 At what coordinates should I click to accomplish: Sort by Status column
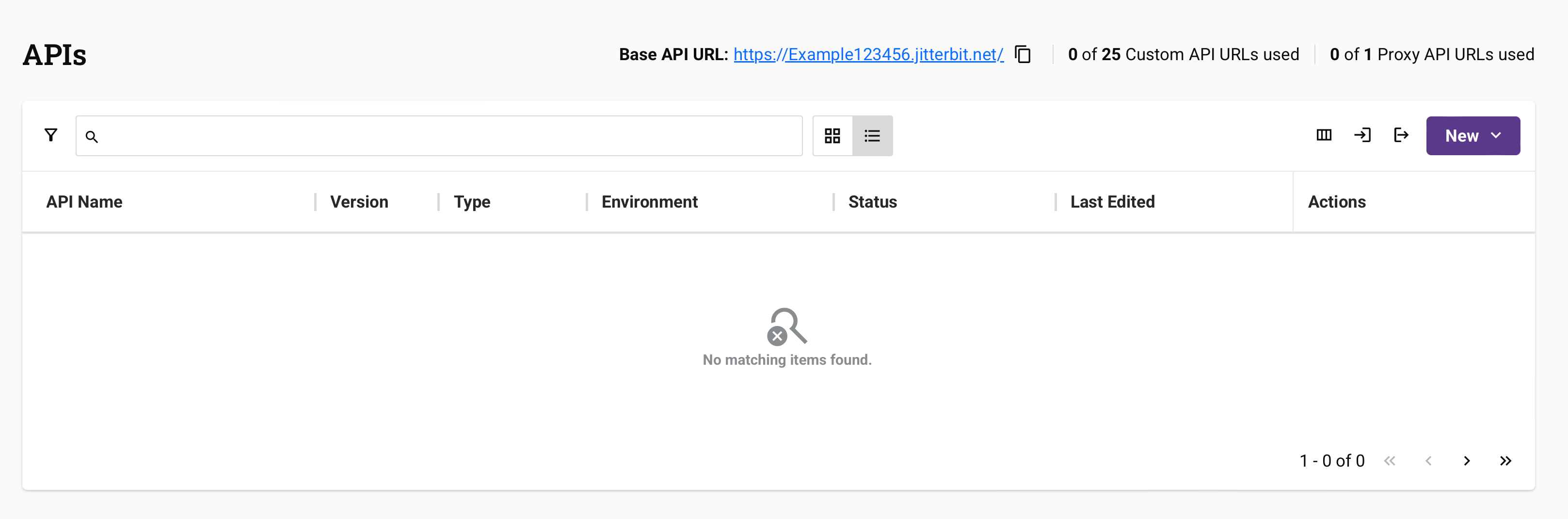tap(872, 202)
